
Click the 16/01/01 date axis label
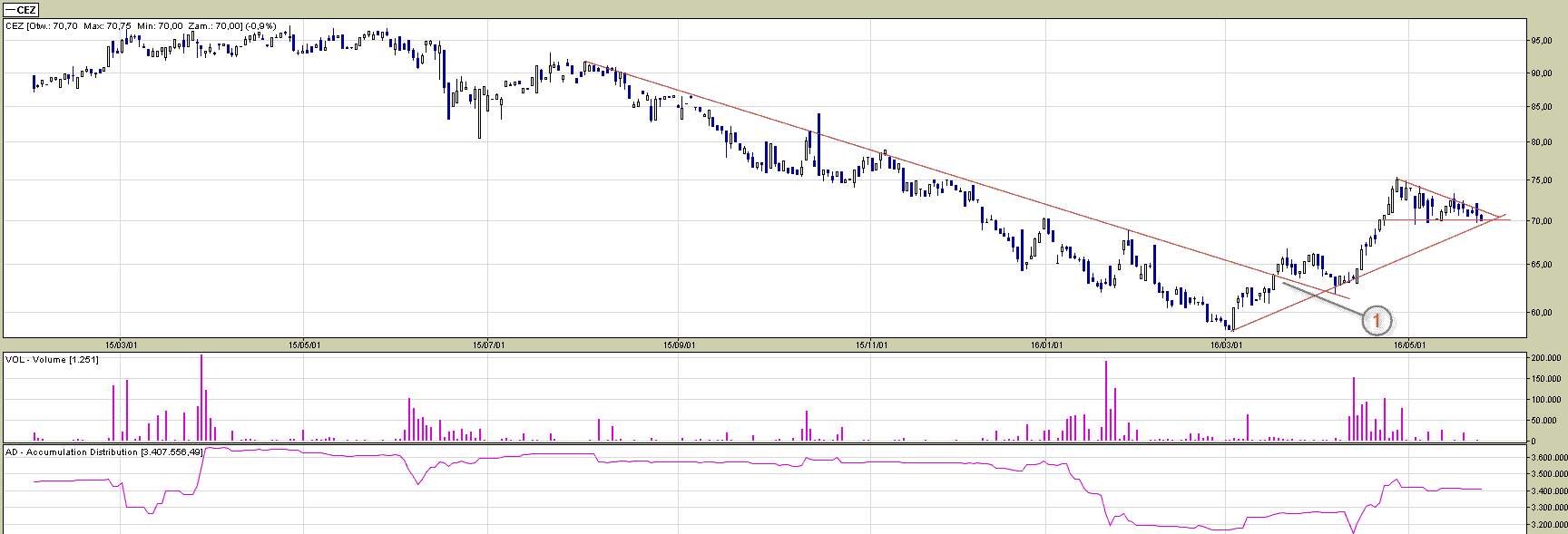click(x=1046, y=345)
